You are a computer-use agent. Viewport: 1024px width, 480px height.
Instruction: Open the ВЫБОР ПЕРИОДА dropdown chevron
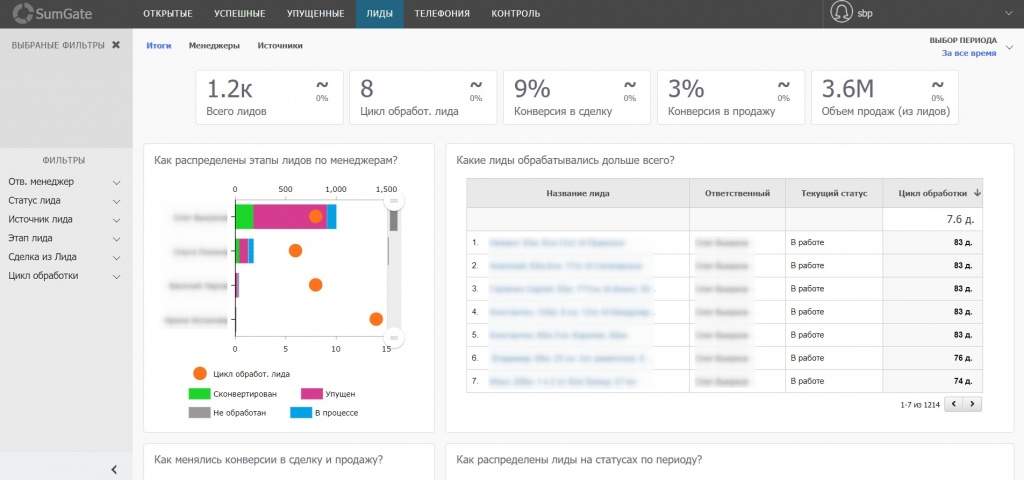coord(1010,47)
